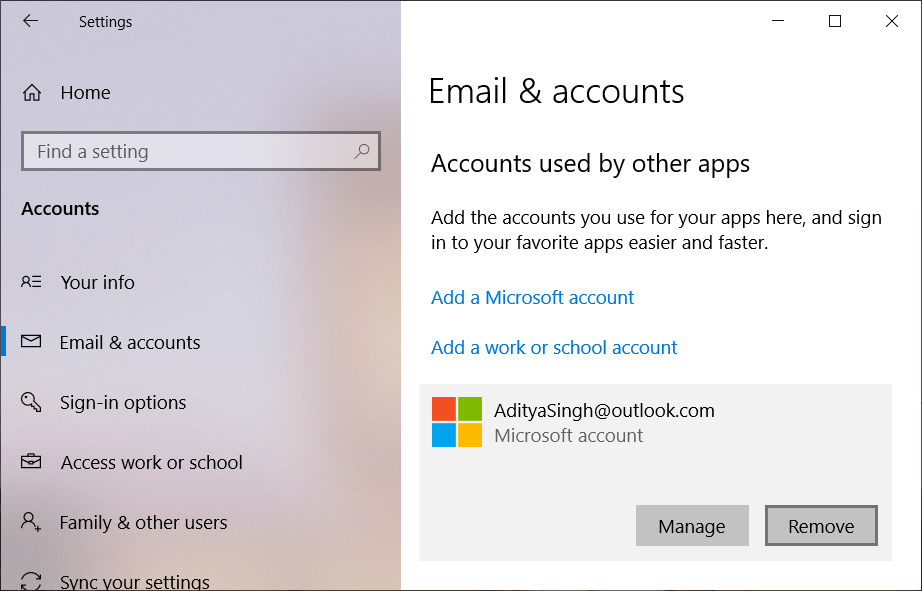Click the Home house icon
The width and height of the screenshot is (922, 591).
click(32, 92)
